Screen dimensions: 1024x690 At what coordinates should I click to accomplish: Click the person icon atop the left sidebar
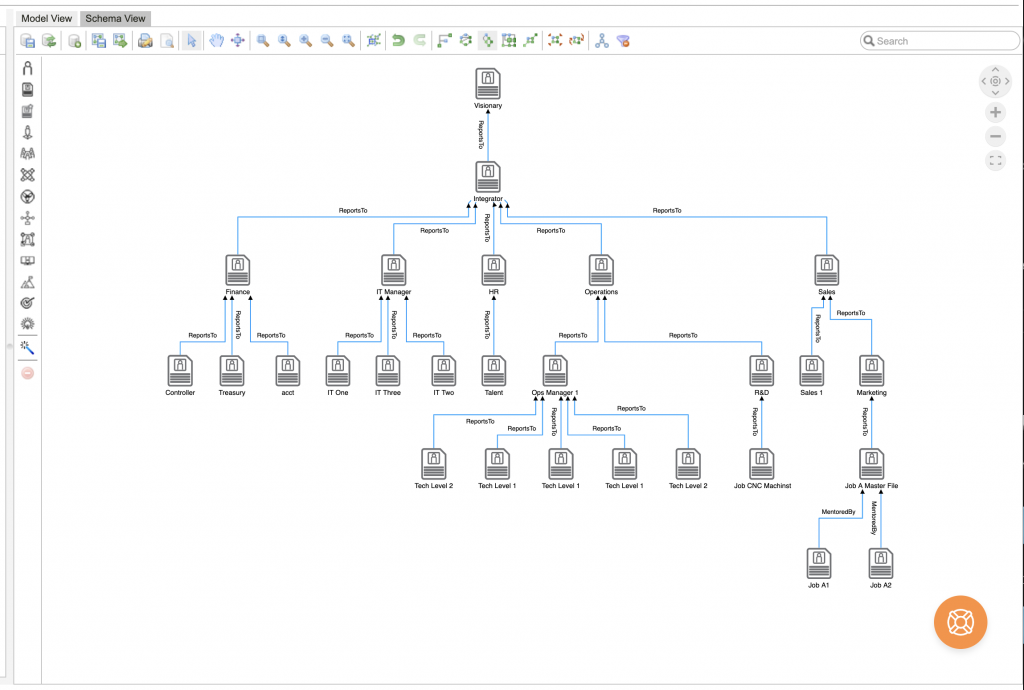click(x=27, y=67)
